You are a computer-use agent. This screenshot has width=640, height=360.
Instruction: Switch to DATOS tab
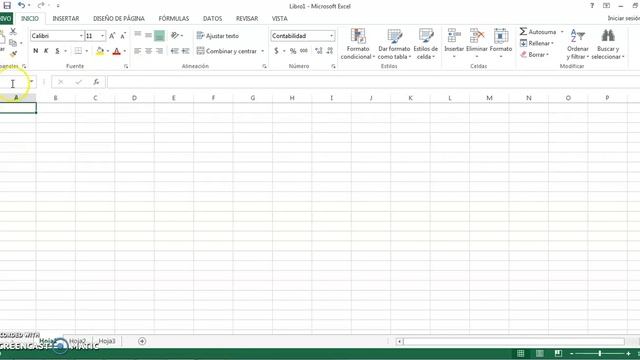tap(213, 18)
